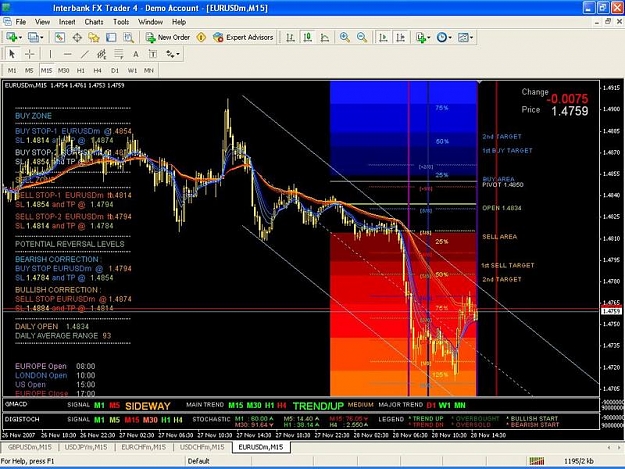Toggle chart shift icon
Screen dimensions: 625x469
click(x=401, y=37)
